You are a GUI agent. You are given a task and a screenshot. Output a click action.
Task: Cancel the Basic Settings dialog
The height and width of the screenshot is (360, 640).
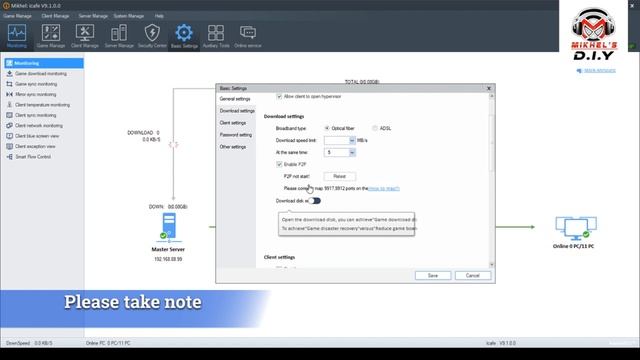(473, 276)
